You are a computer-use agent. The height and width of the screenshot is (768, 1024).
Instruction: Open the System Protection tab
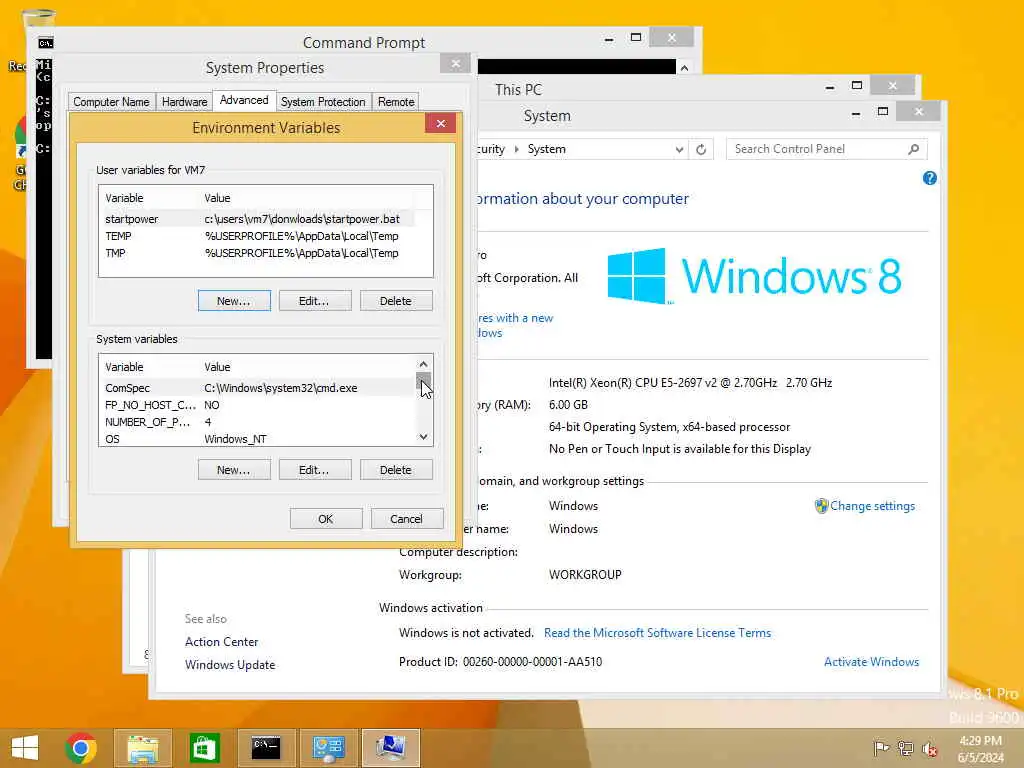coord(323,102)
